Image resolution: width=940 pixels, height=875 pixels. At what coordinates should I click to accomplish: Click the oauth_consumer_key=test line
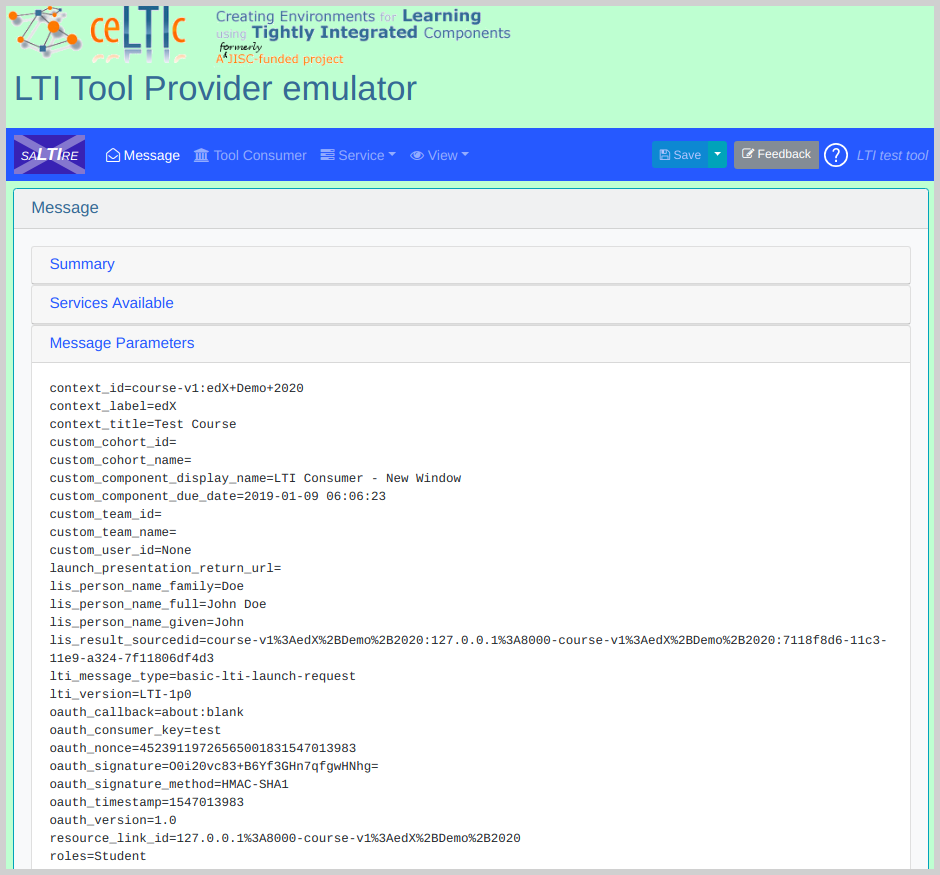click(135, 730)
